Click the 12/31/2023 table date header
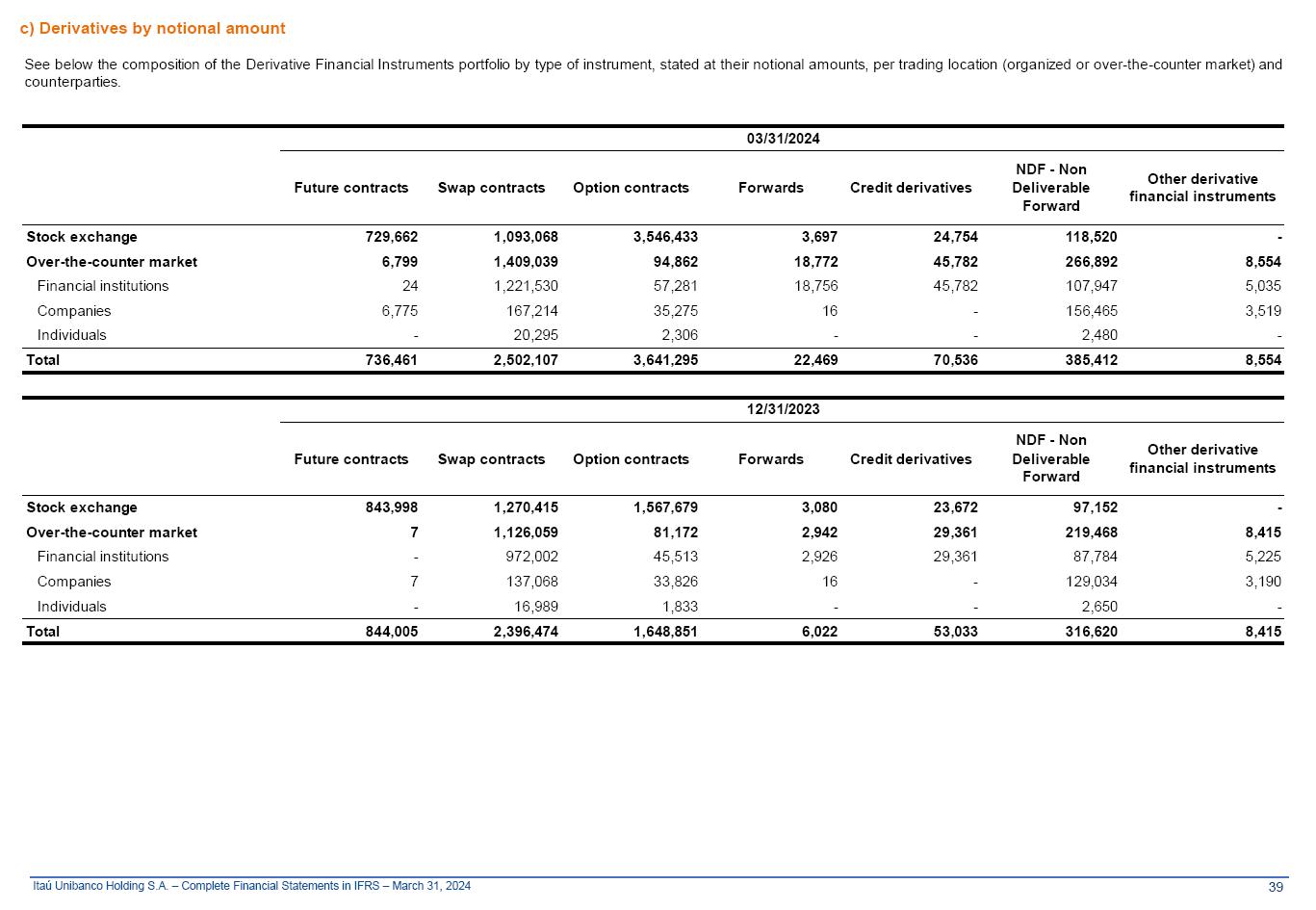1316x910 pixels. 783,409
